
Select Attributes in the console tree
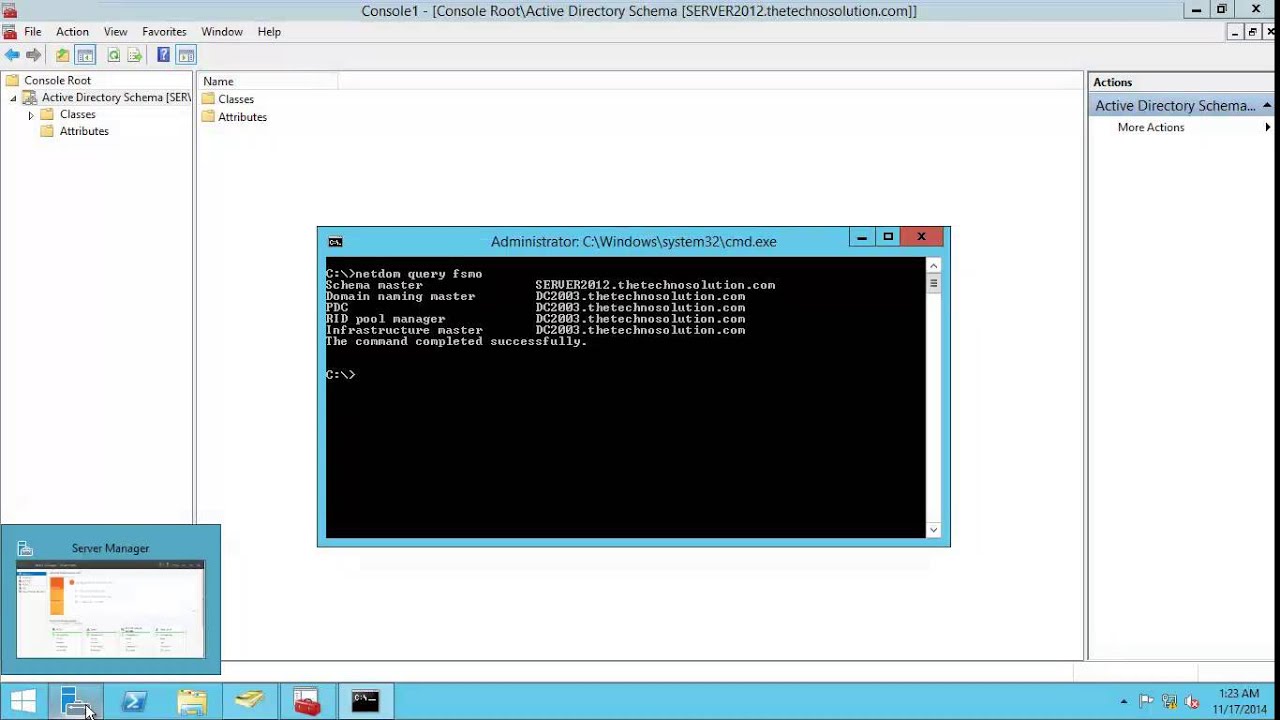coord(84,131)
